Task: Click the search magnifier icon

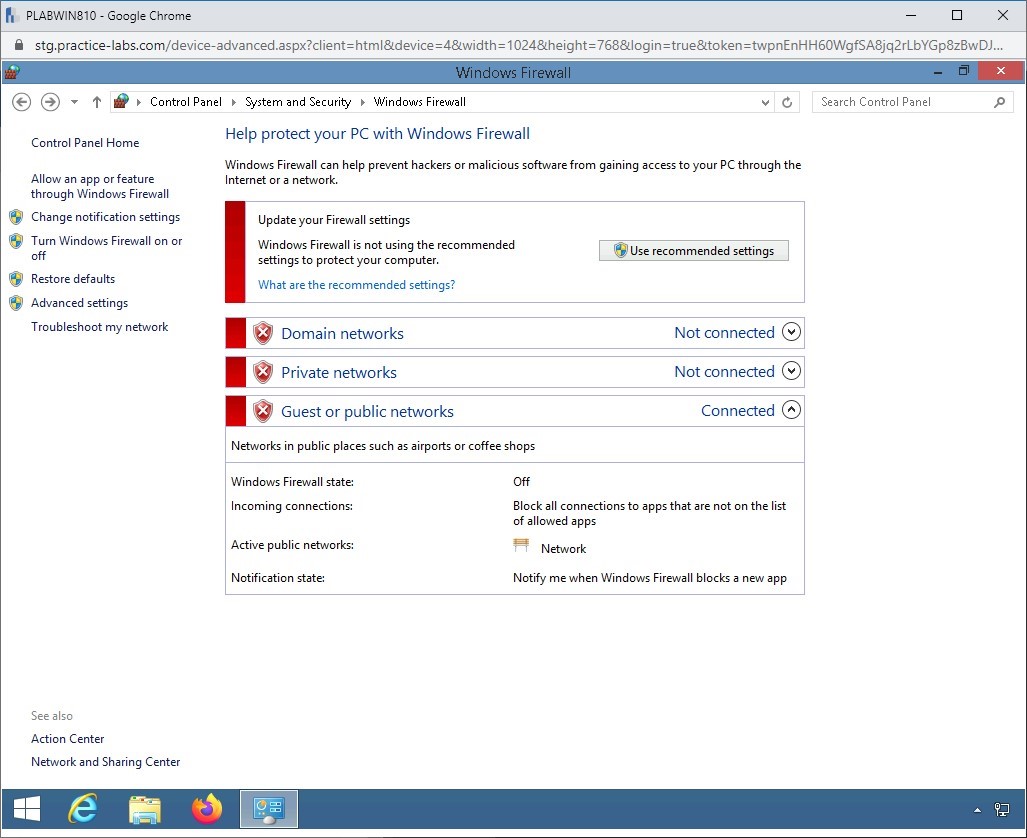Action: coord(999,102)
